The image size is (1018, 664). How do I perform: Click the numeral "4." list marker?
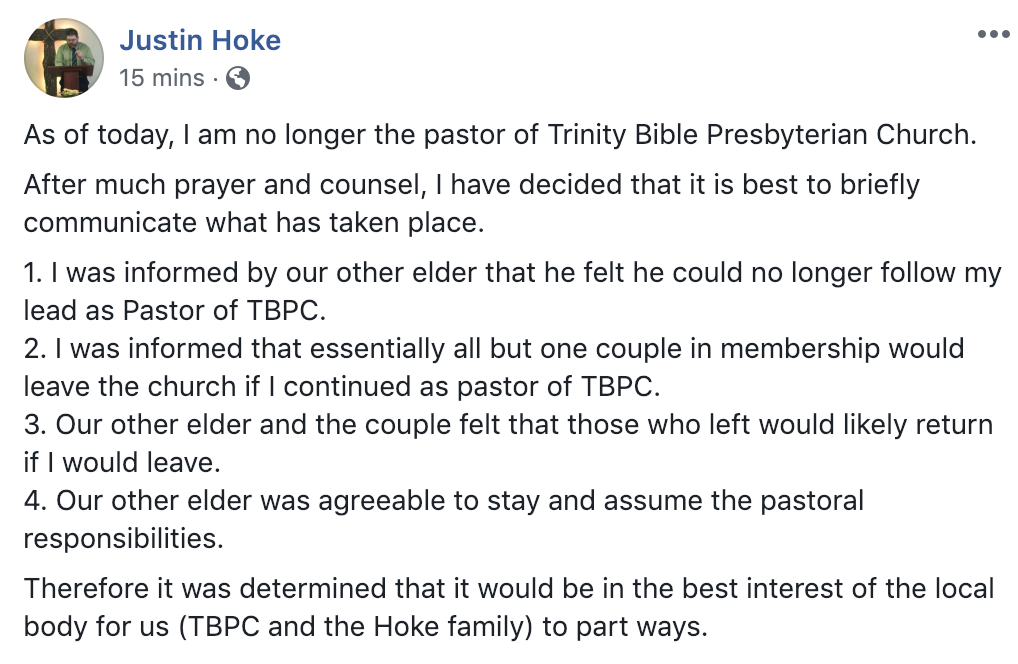tap(35, 500)
